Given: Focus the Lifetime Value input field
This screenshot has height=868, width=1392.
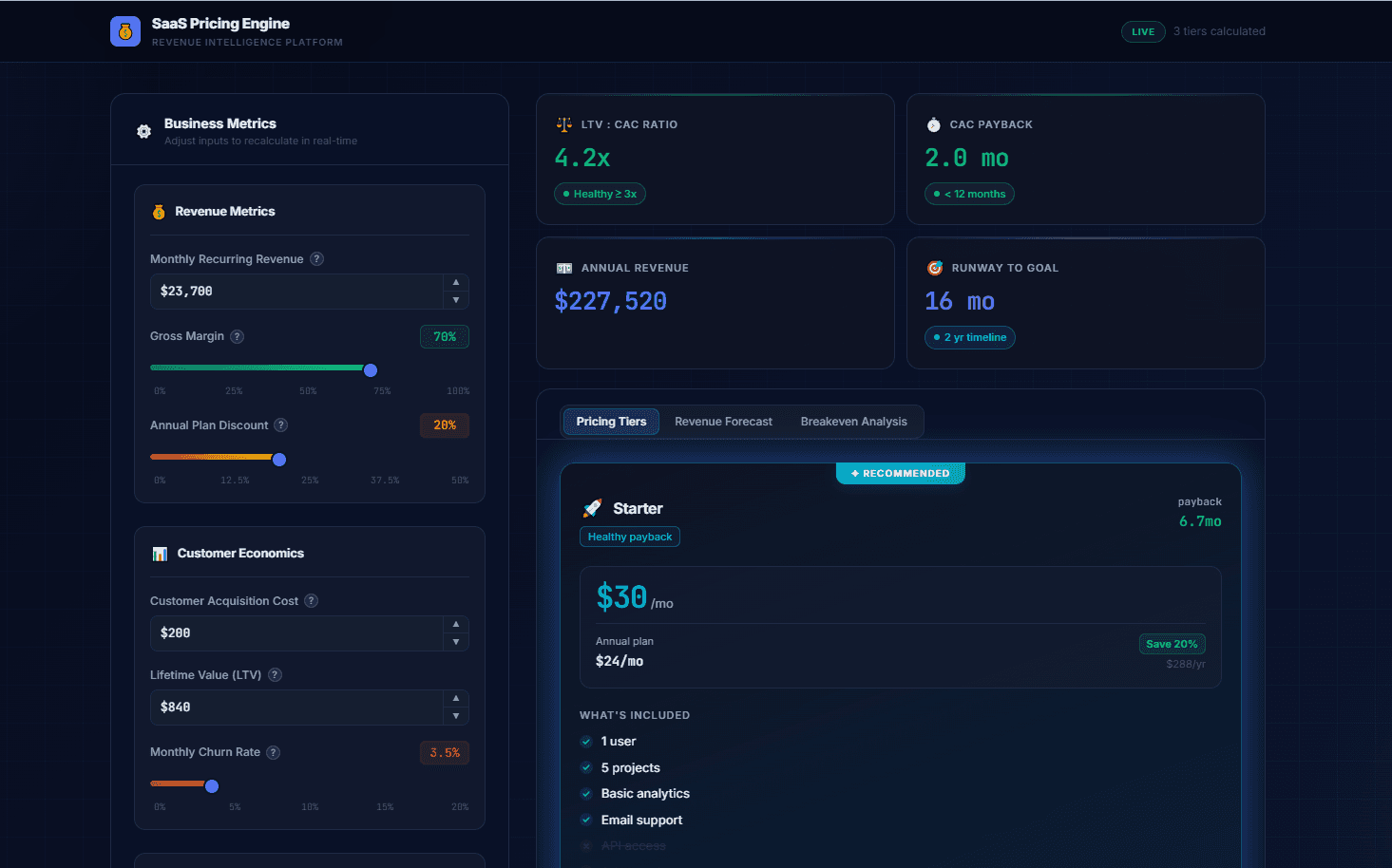Looking at the screenshot, I should [x=296, y=708].
